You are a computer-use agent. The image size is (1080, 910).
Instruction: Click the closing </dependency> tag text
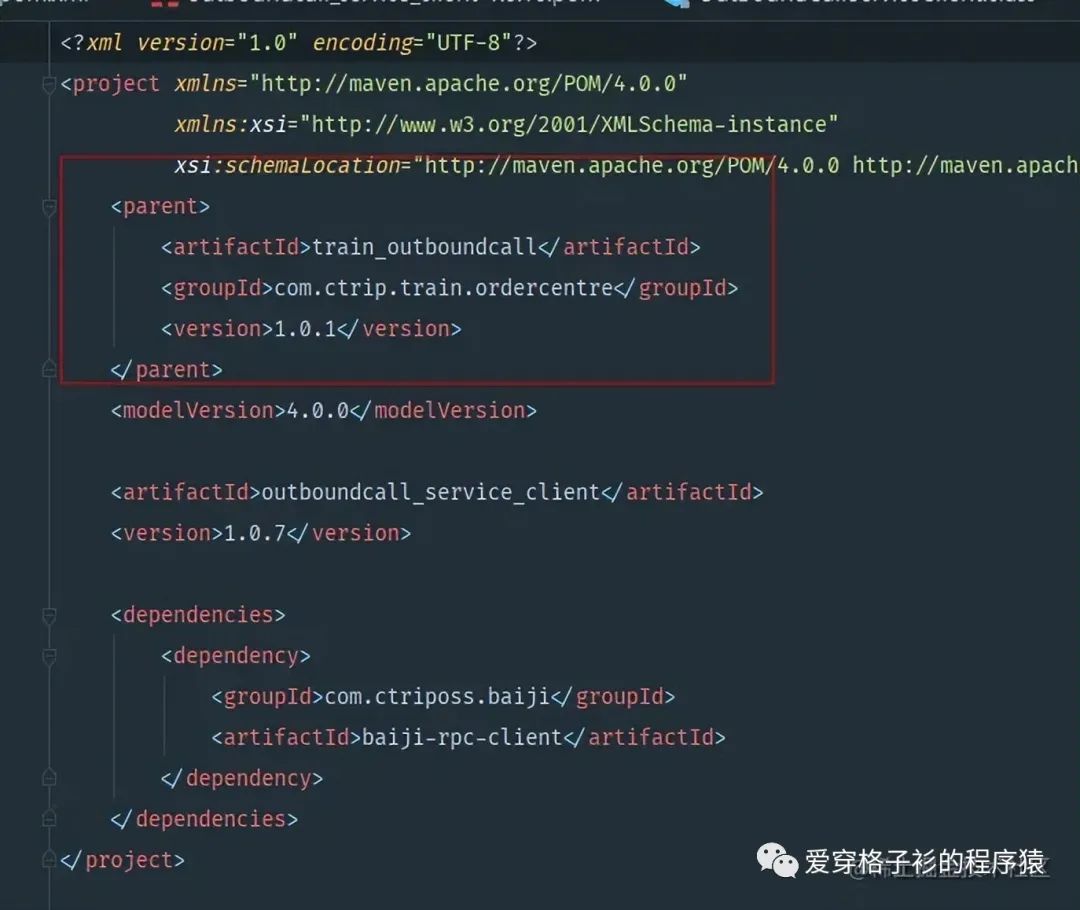(242, 778)
